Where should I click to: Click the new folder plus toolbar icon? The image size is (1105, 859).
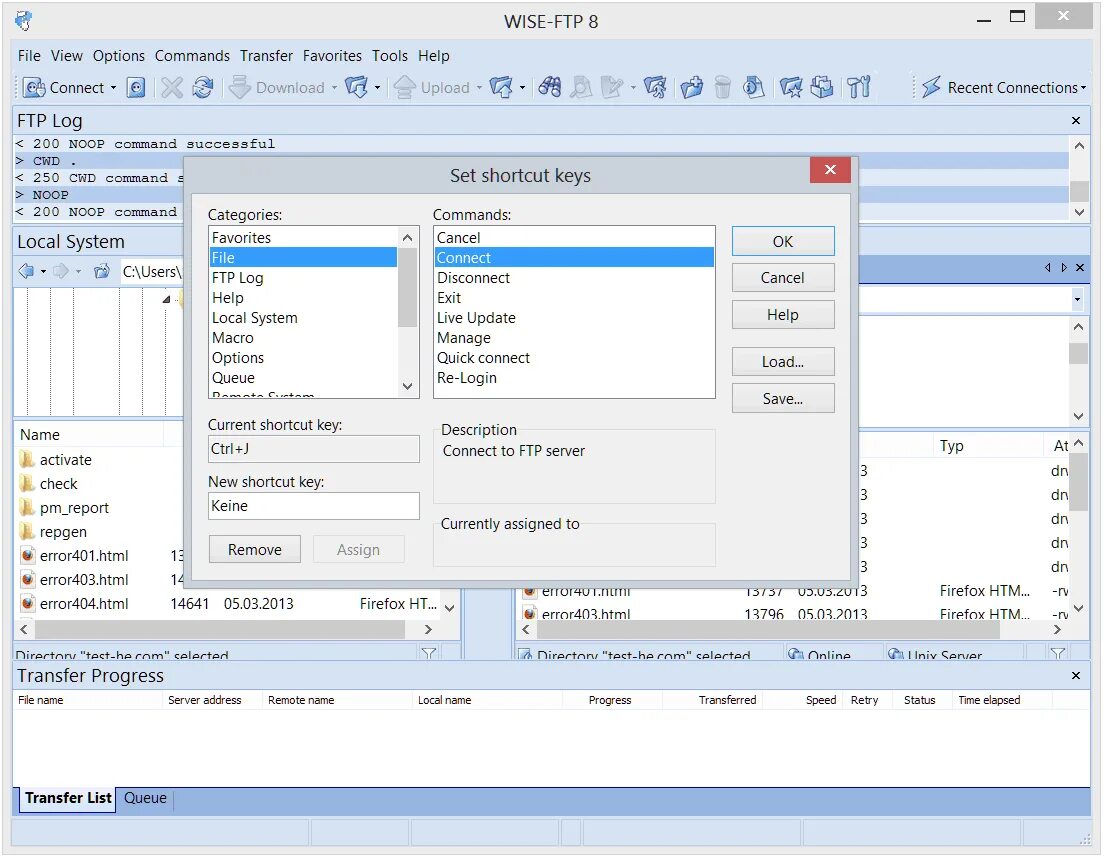point(691,87)
